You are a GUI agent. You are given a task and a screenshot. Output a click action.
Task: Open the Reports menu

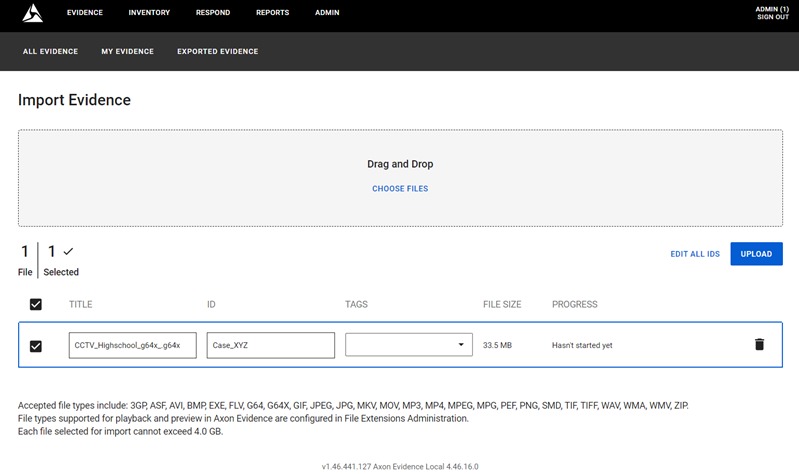[273, 13]
